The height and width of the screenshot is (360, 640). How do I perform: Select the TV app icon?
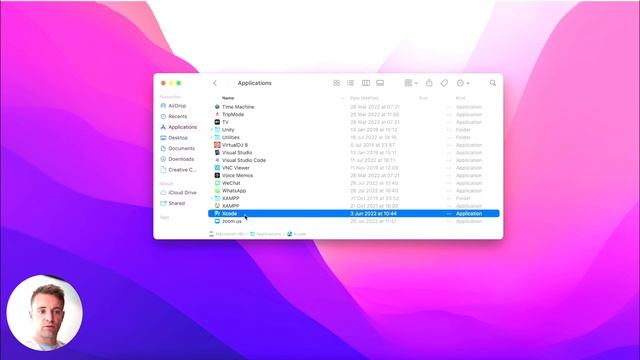point(217,122)
